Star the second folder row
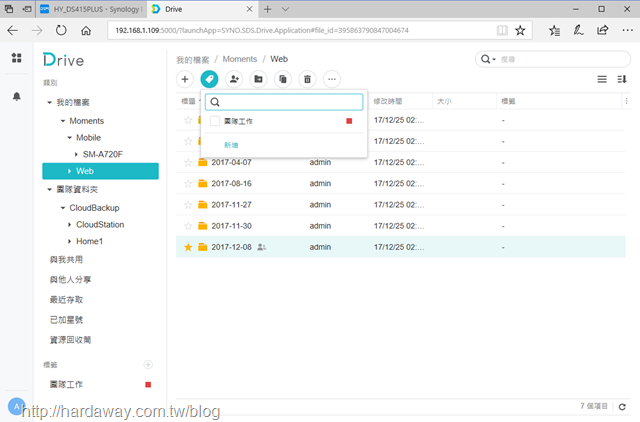Image resolution: width=640 pixels, height=422 pixels. 188,141
